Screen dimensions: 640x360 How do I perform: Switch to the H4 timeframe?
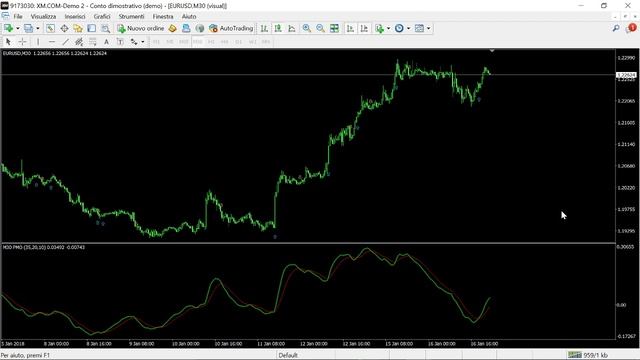point(224,42)
